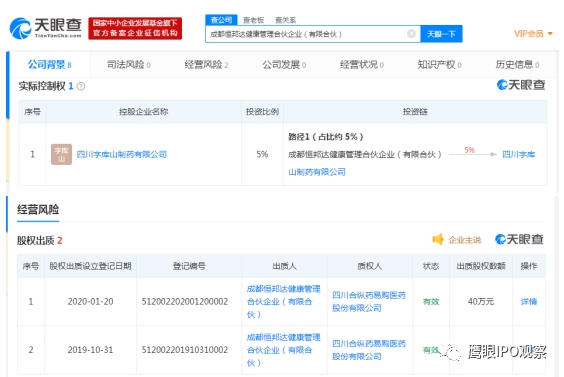Open pledgor link in the 2019-10-31 row

(x=283, y=350)
